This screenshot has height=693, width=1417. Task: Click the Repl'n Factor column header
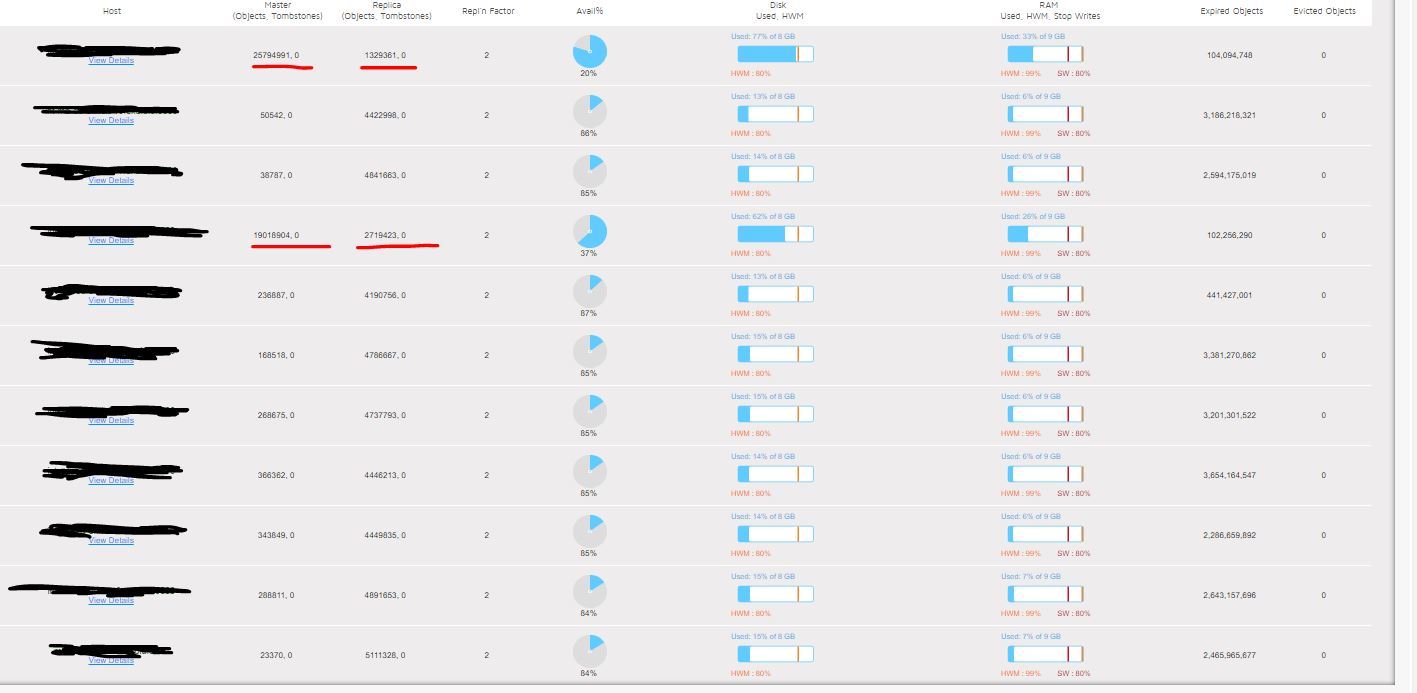488,11
